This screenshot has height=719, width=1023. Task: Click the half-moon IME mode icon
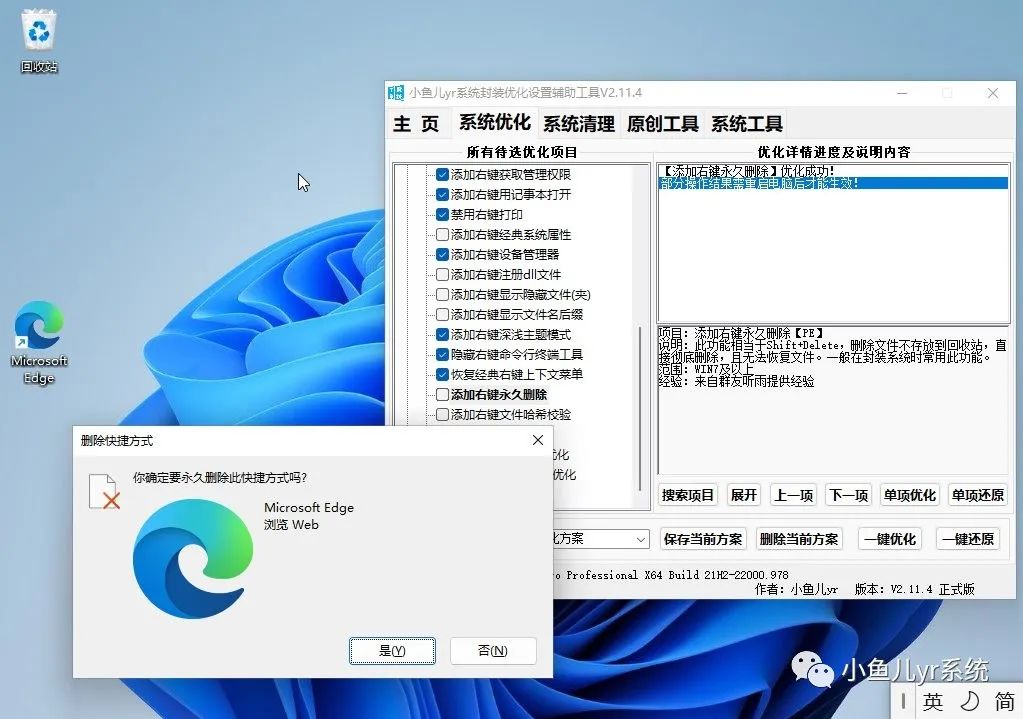point(970,702)
